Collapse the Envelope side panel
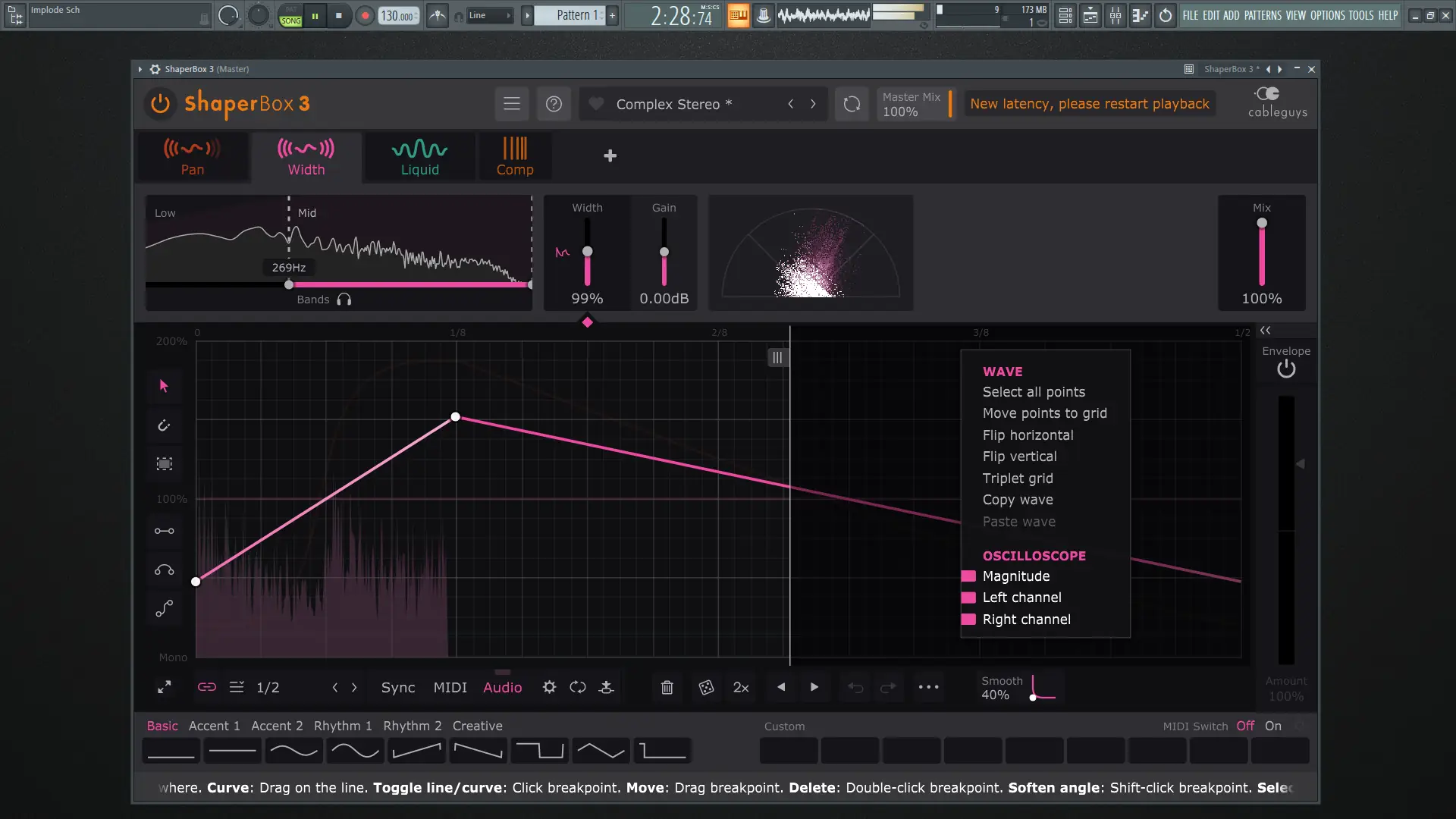The width and height of the screenshot is (1456, 819). point(1265,331)
